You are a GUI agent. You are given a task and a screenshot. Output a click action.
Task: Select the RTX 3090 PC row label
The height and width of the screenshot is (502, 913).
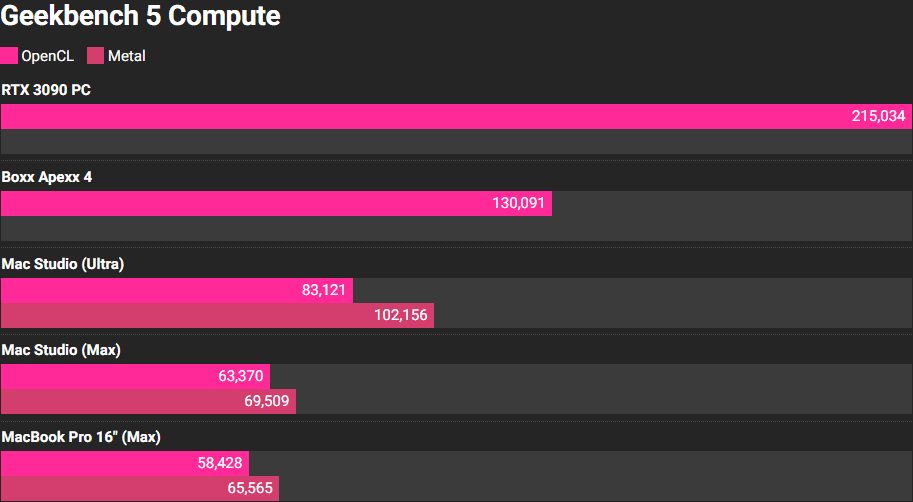coord(47,90)
